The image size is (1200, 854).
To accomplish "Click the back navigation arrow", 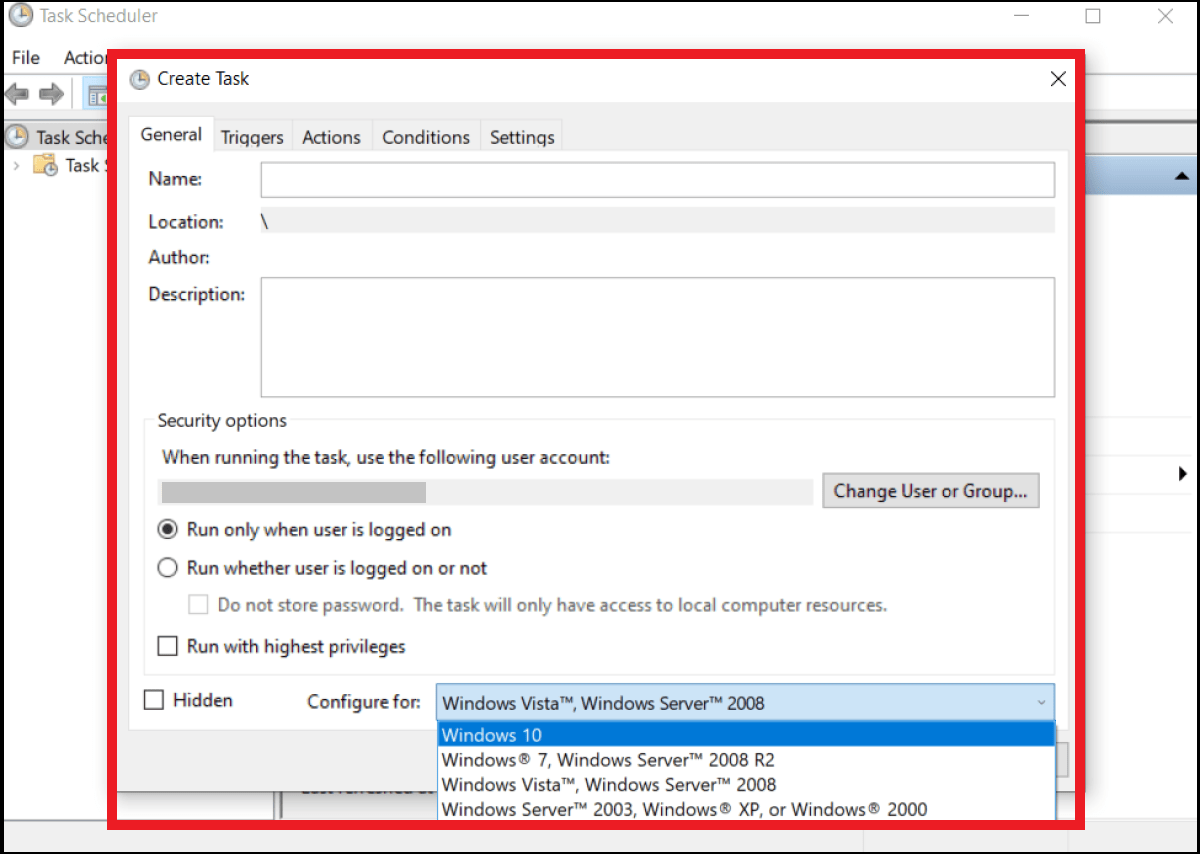I will [x=16, y=93].
